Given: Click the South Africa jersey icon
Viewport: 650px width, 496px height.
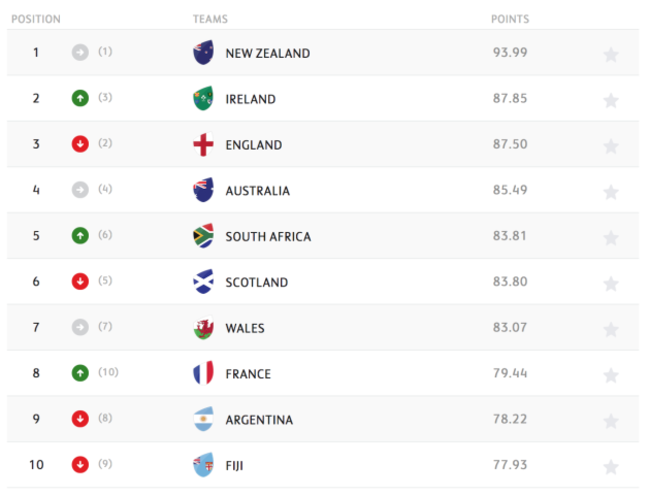Looking at the screenshot, I should (203, 236).
